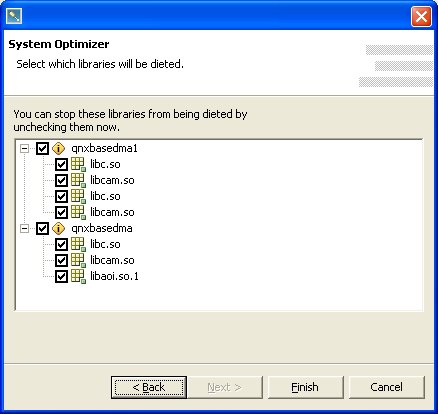Select the libaoi.so.1 row label
This screenshot has height=414, width=438.
[x=114, y=276]
